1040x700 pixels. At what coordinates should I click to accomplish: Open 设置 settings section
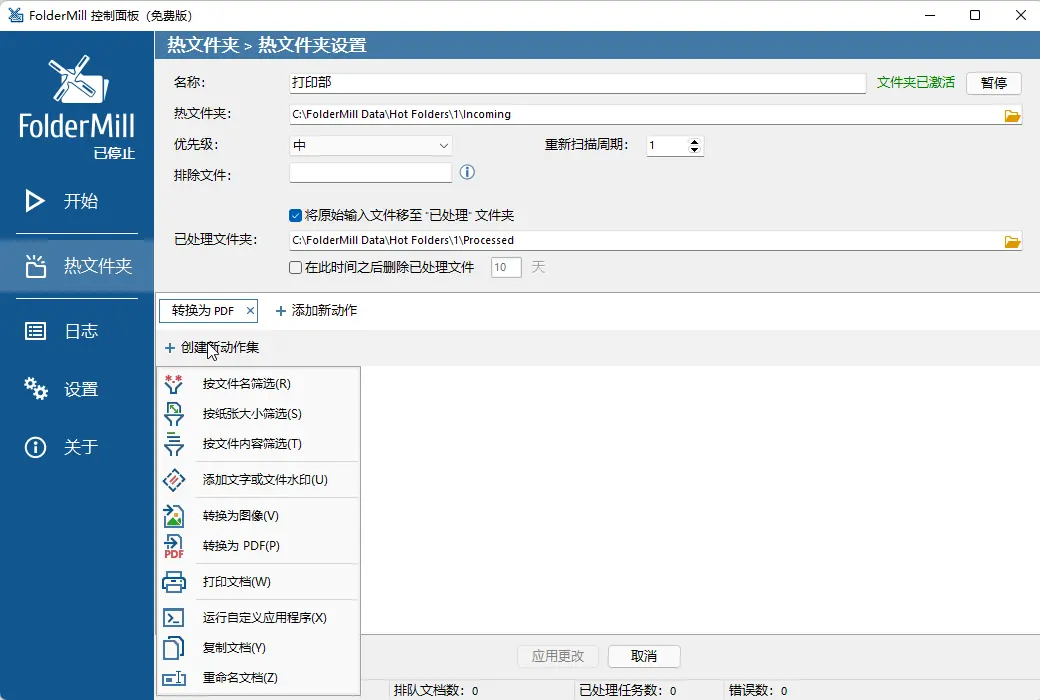click(77, 389)
